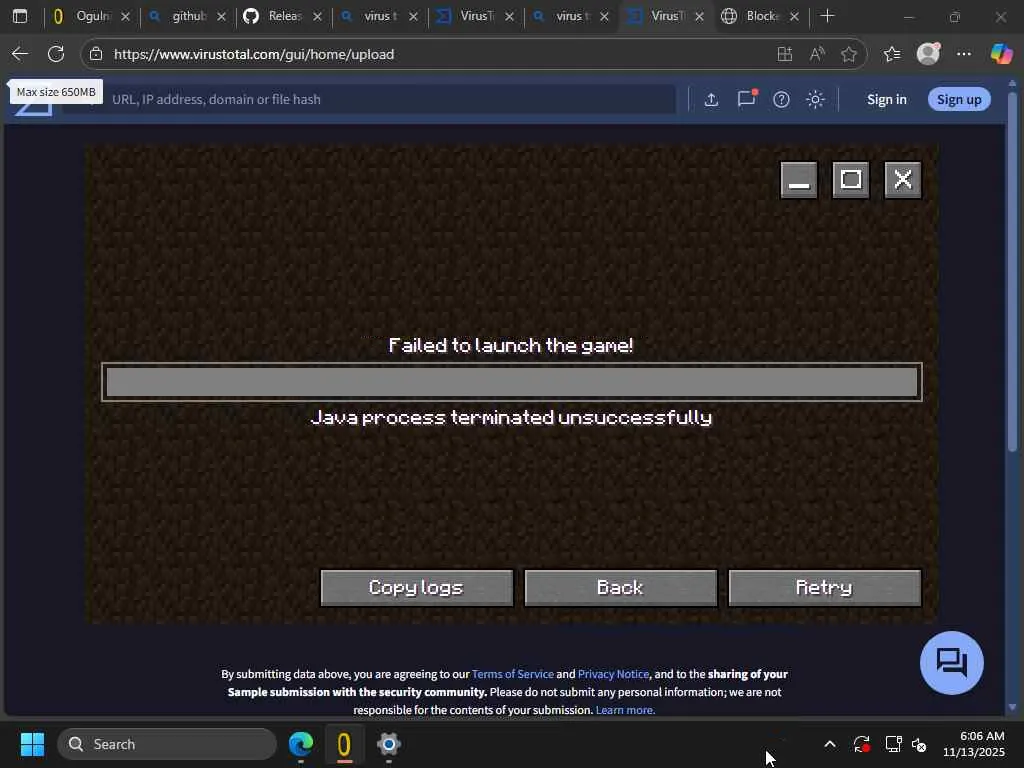Click the Copy logs button
1024x768 pixels.
417,588
